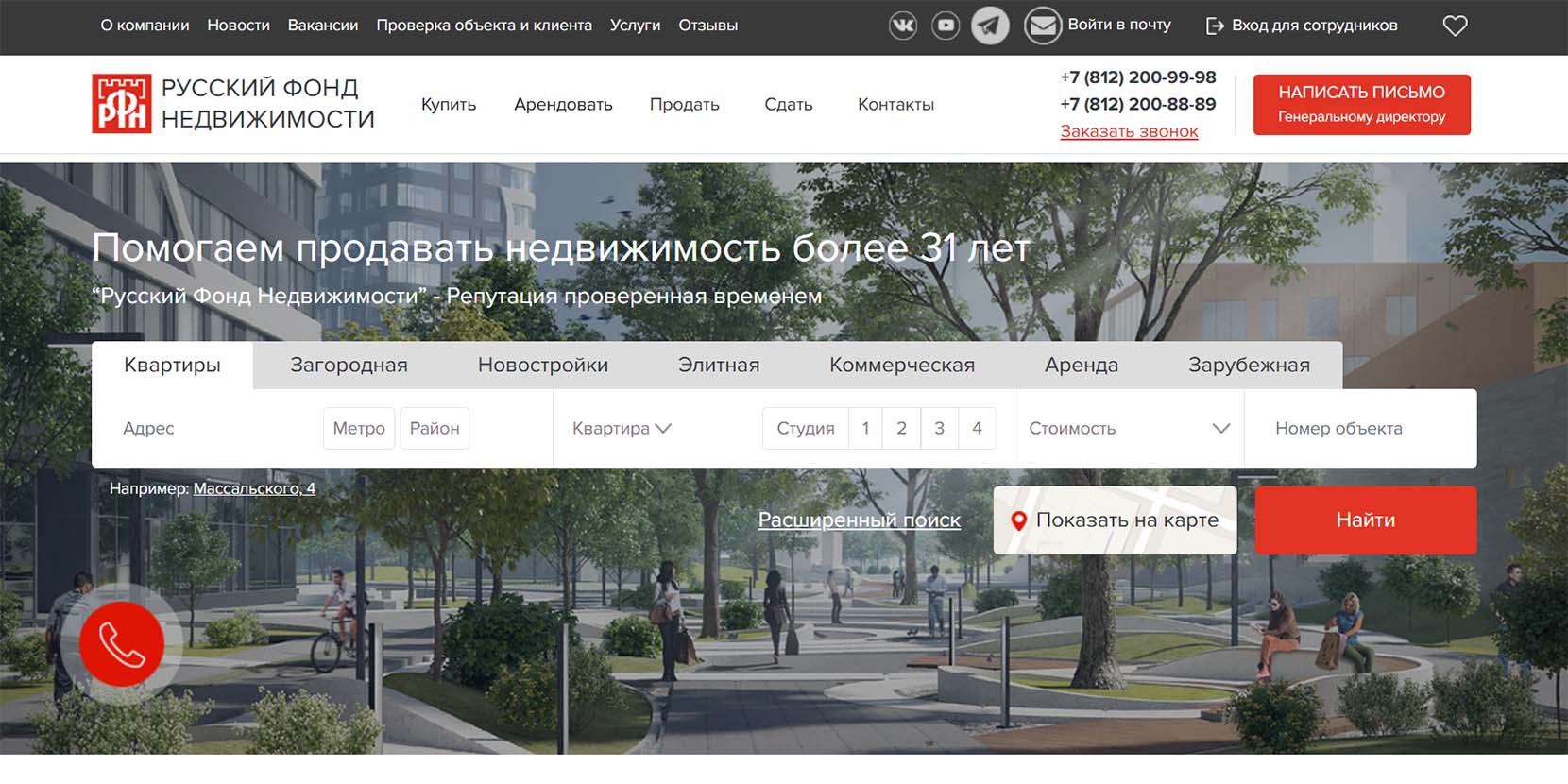Click the mail envelope icon
This screenshot has width=1568, height=784.
(x=1043, y=26)
